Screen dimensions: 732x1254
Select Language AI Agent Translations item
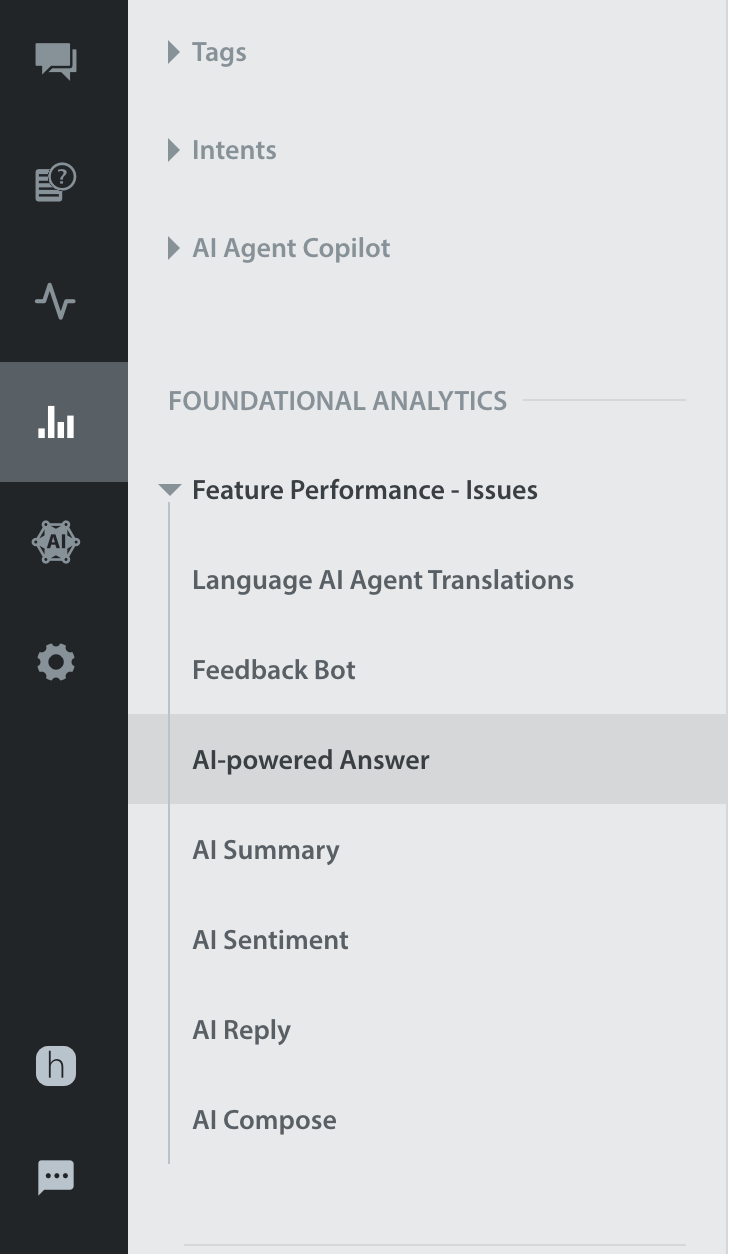pos(383,580)
